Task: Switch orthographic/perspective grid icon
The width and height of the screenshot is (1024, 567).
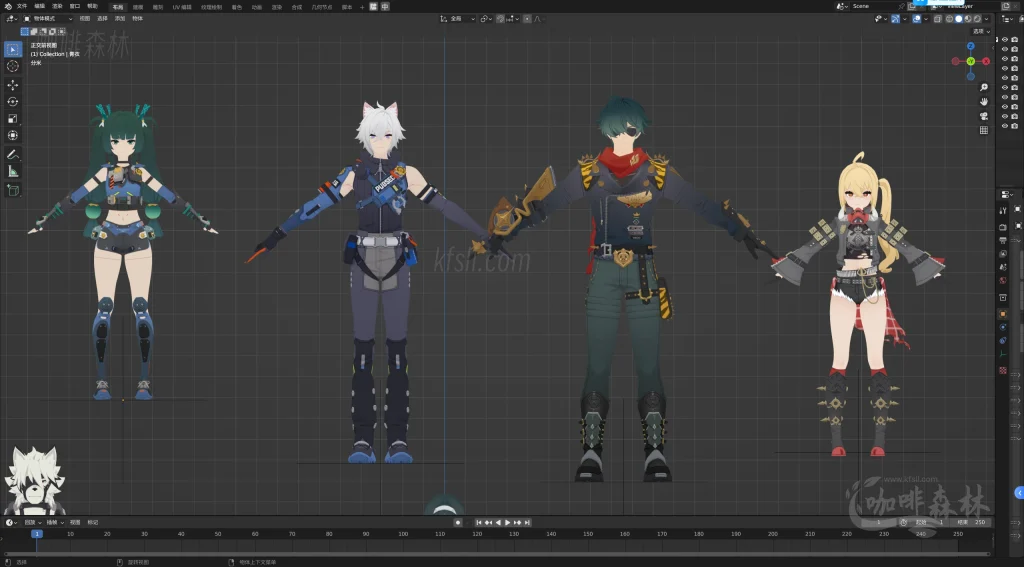Action: pos(984,130)
